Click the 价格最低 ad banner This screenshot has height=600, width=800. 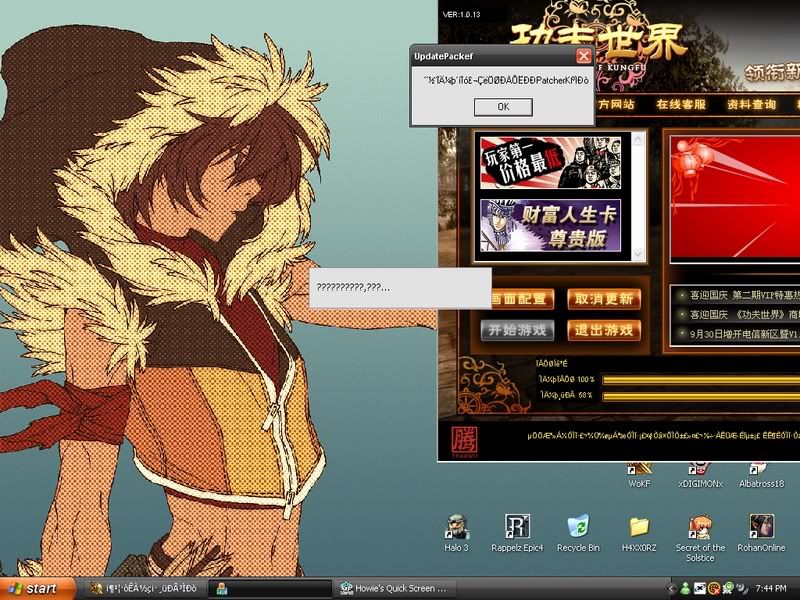pyautogui.click(x=547, y=161)
